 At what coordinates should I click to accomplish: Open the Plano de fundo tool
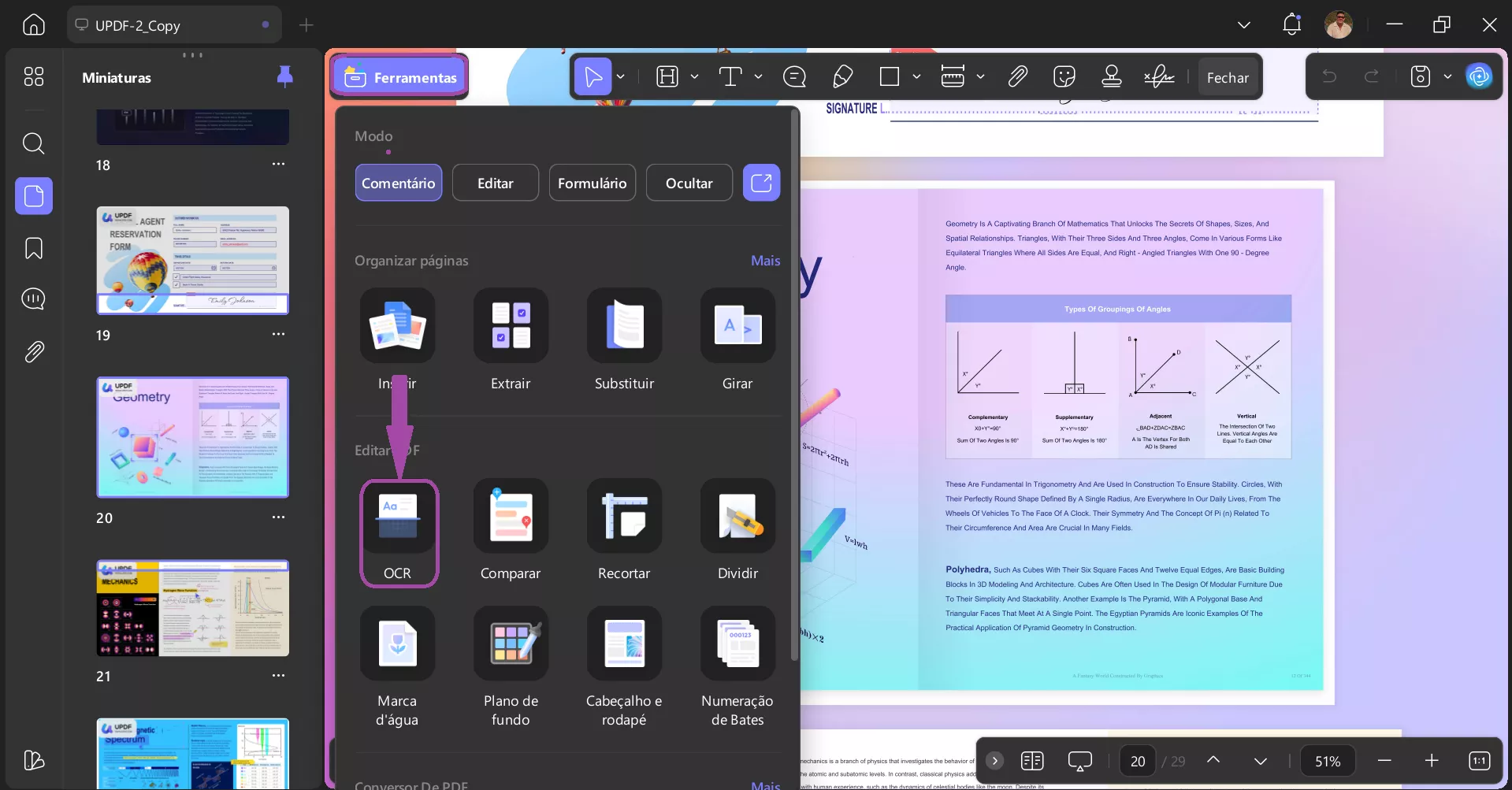click(x=511, y=668)
